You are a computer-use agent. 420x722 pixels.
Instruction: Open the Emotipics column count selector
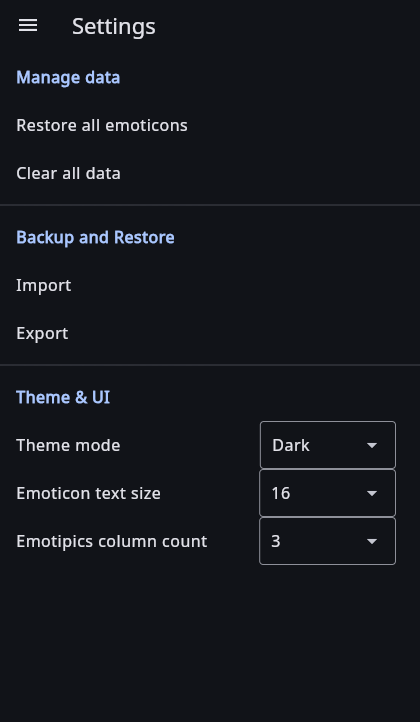pyautogui.click(x=327, y=541)
